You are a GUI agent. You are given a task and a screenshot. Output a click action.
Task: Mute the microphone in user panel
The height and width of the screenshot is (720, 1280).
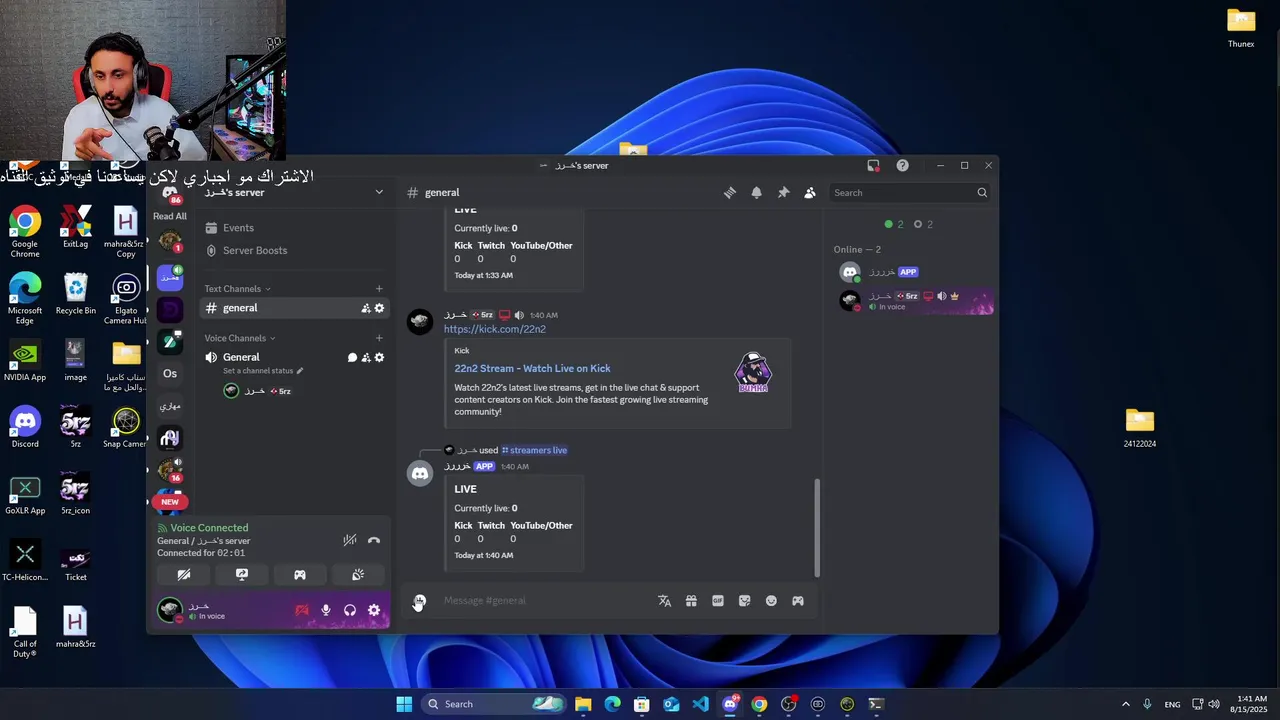(x=326, y=610)
